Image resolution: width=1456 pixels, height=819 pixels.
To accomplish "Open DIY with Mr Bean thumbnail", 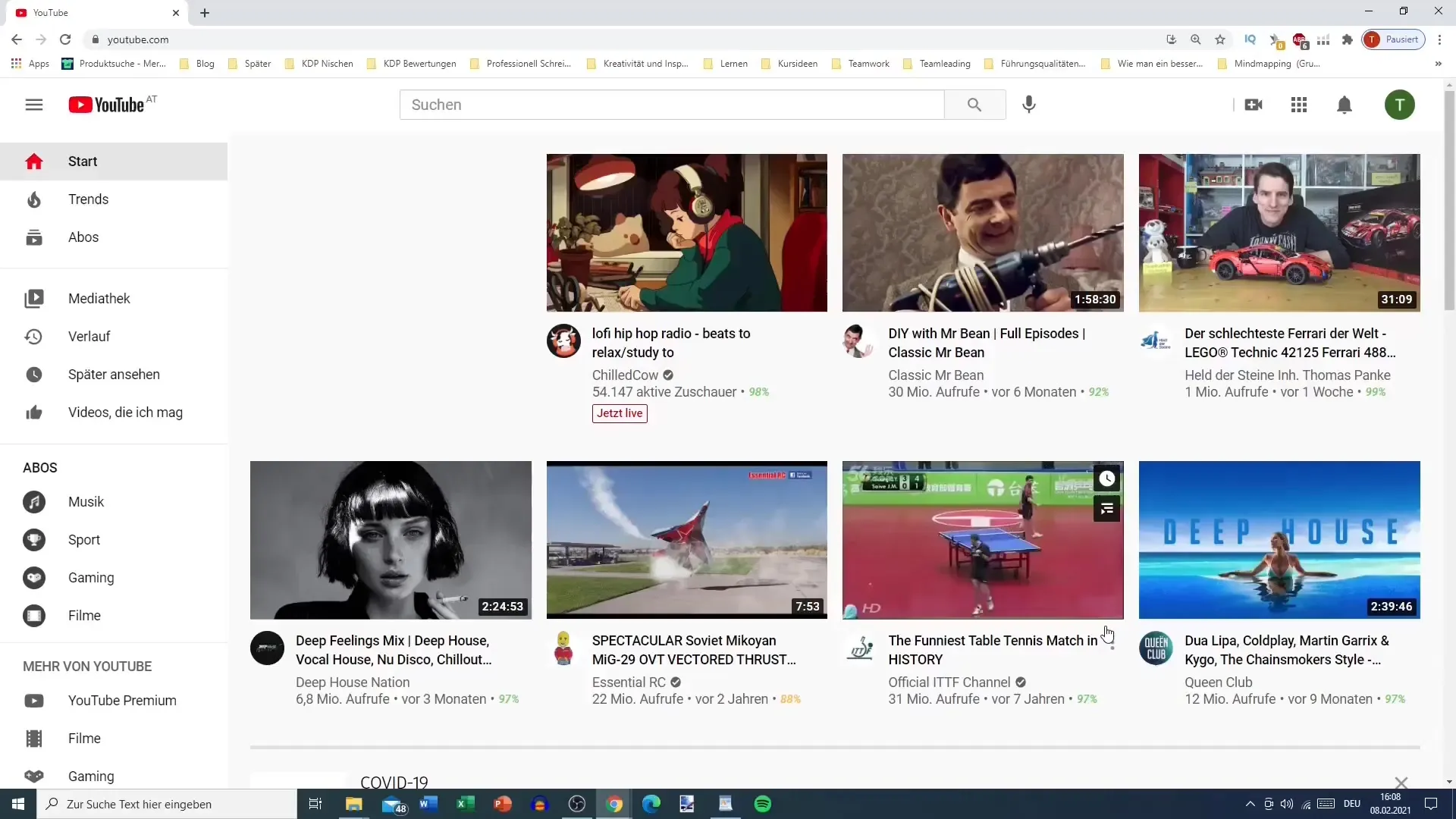I will [983, 233].
